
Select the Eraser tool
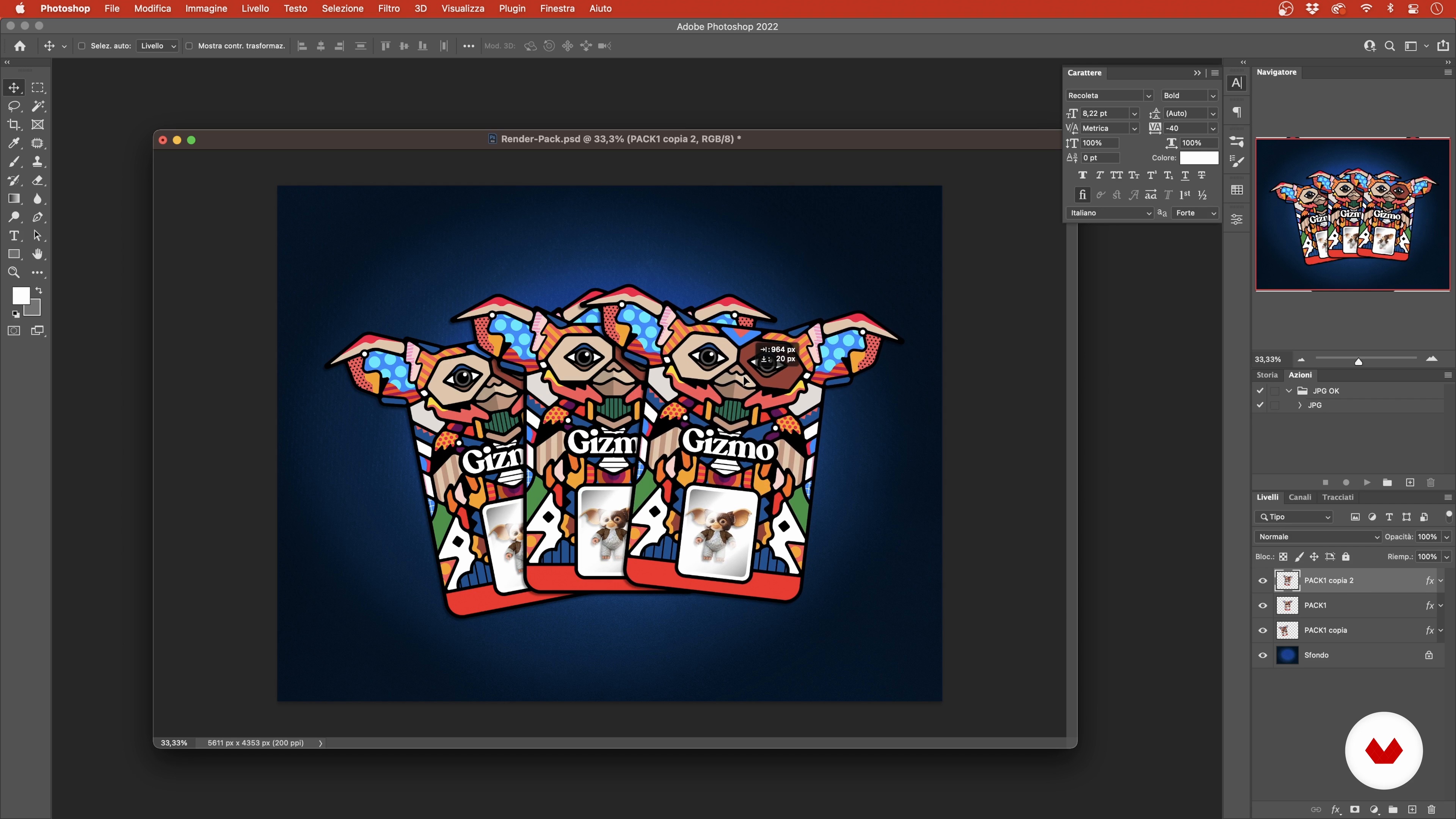coord(38,180)
